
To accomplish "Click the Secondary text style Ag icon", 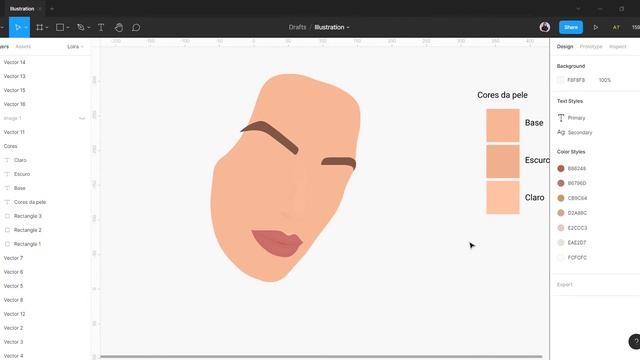I will (x=561, y=132).
